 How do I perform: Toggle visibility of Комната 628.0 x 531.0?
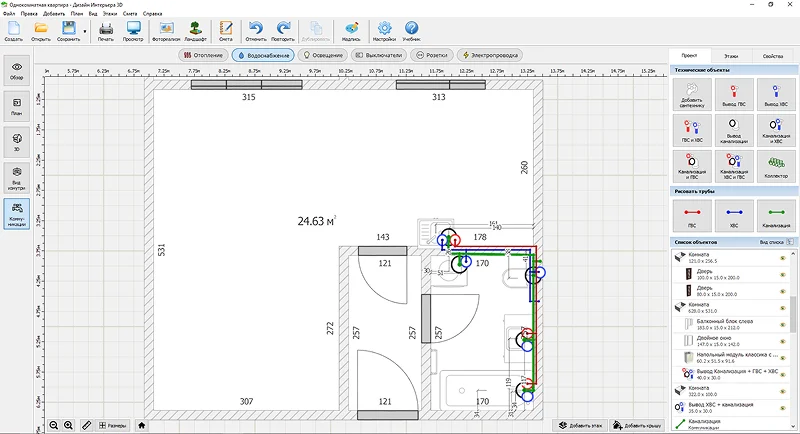coord(782,308)
